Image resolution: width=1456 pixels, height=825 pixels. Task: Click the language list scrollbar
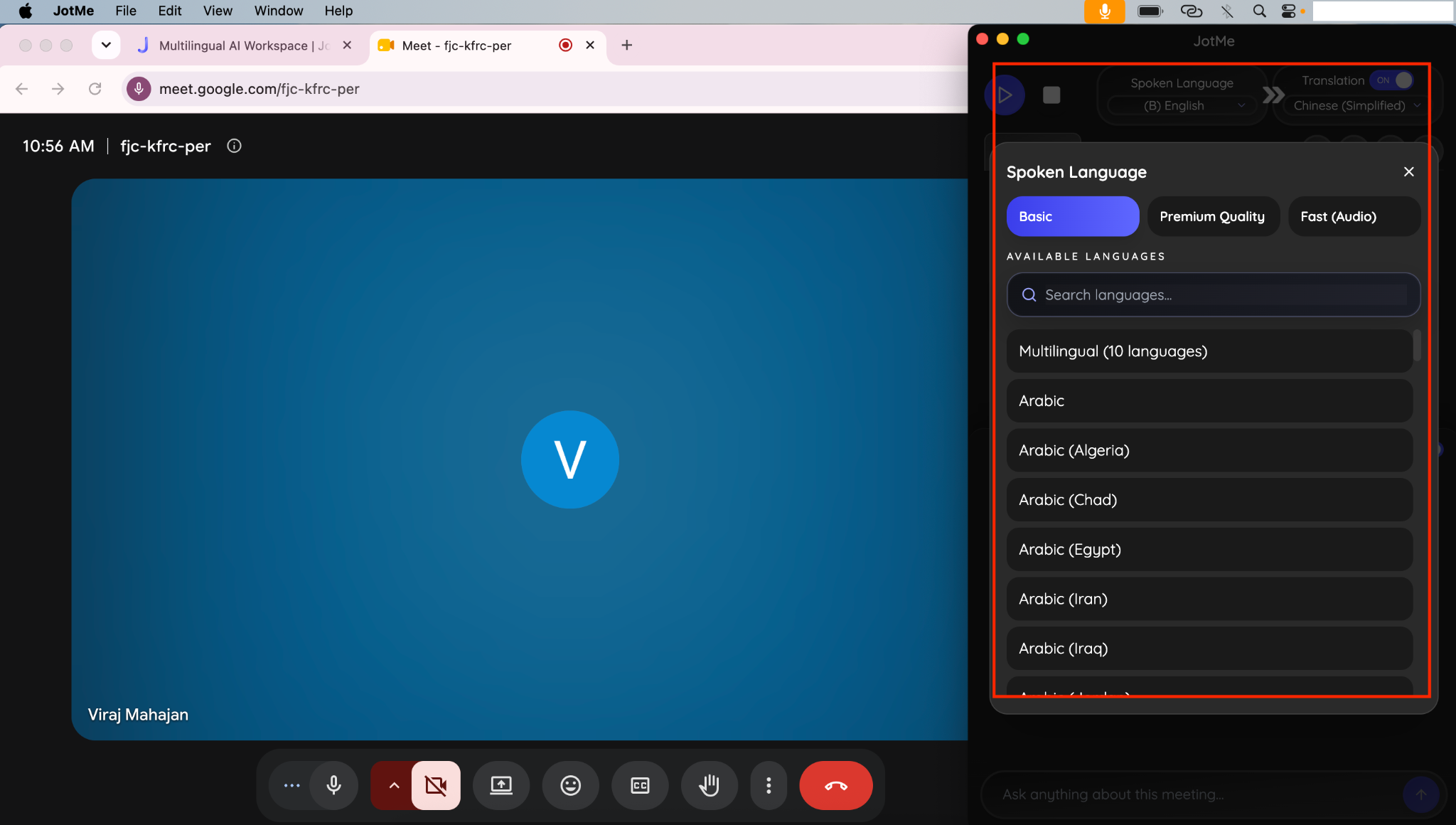coord(1417,346)
